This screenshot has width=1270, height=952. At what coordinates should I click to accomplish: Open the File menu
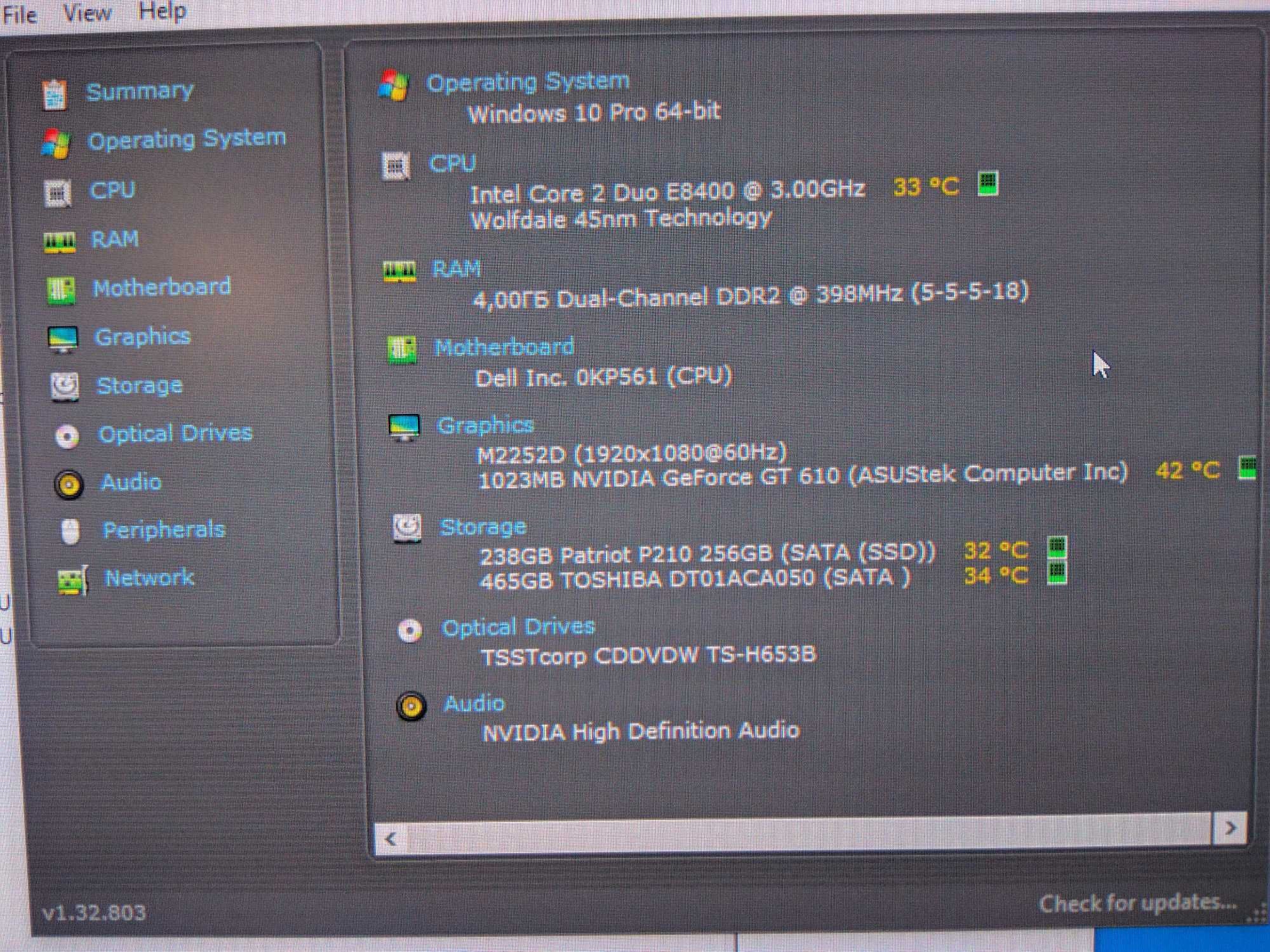coord(19,14)
